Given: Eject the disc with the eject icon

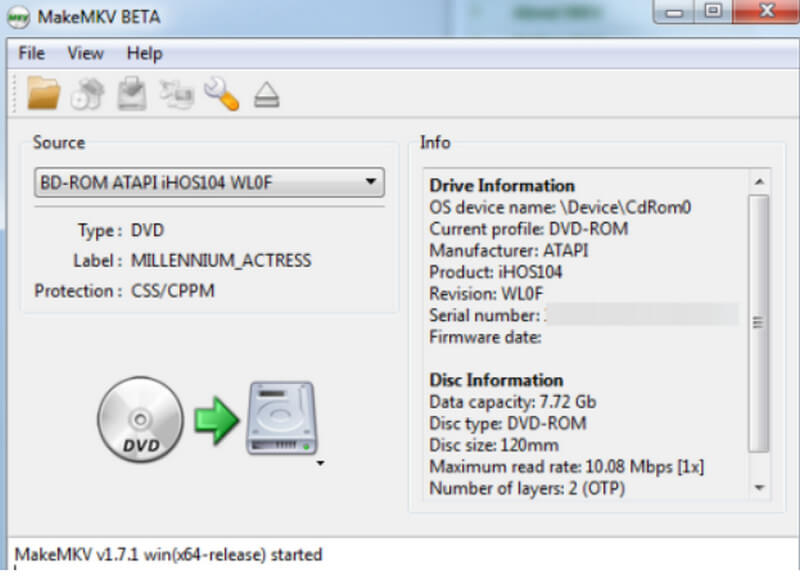Looking at the screenshot, I should [x=266, y=95].
